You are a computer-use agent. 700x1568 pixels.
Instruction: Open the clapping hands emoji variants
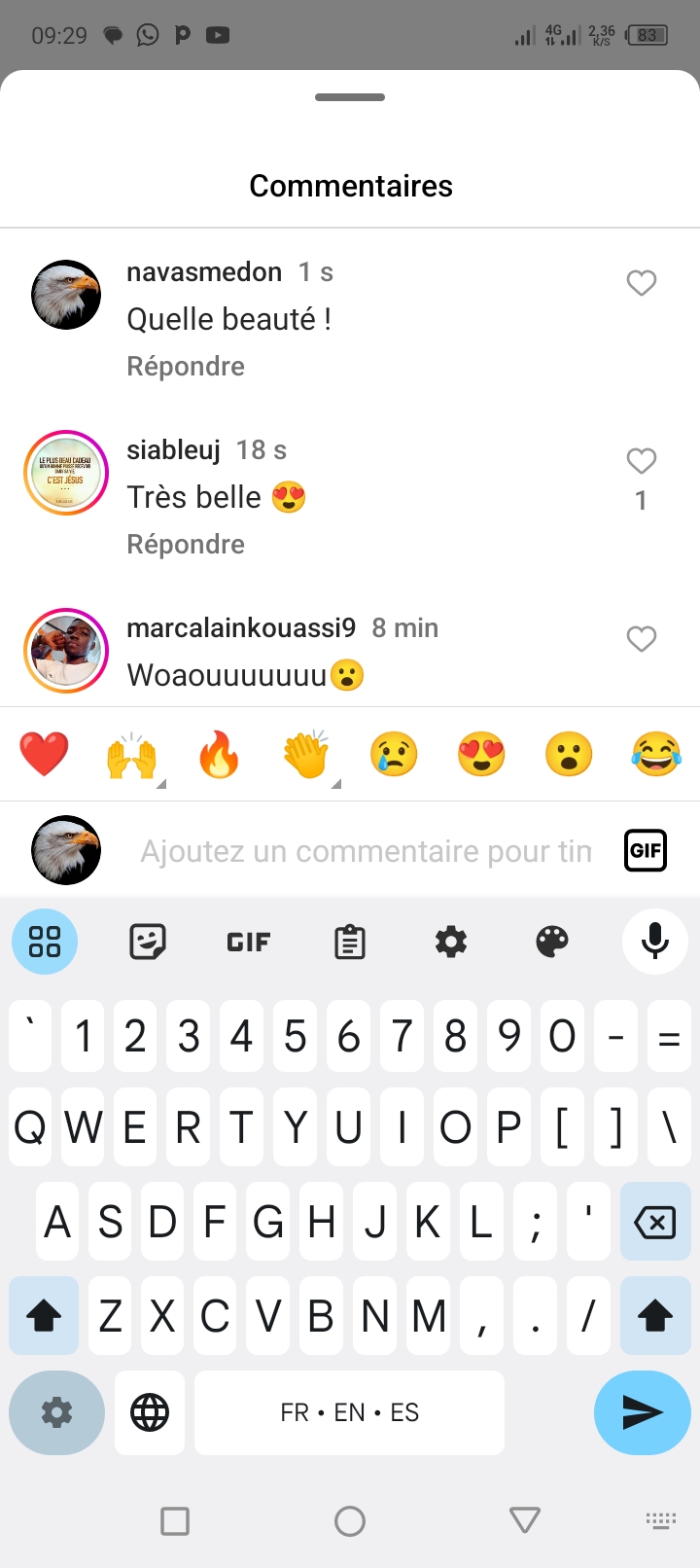pyautogui.click(x=306, y=755)
